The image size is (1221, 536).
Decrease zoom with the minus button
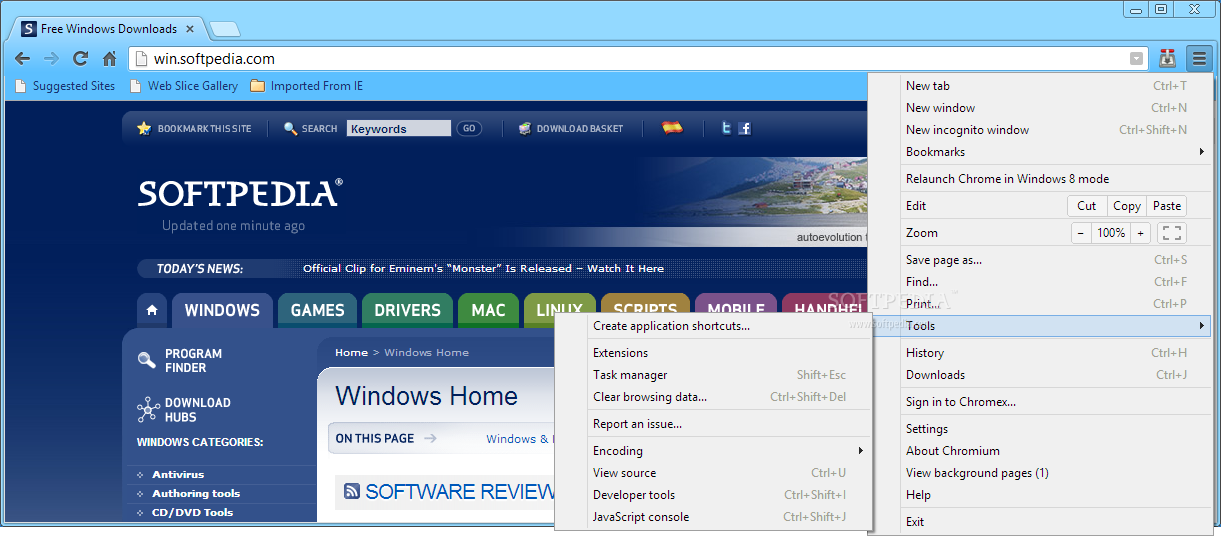1081,233
